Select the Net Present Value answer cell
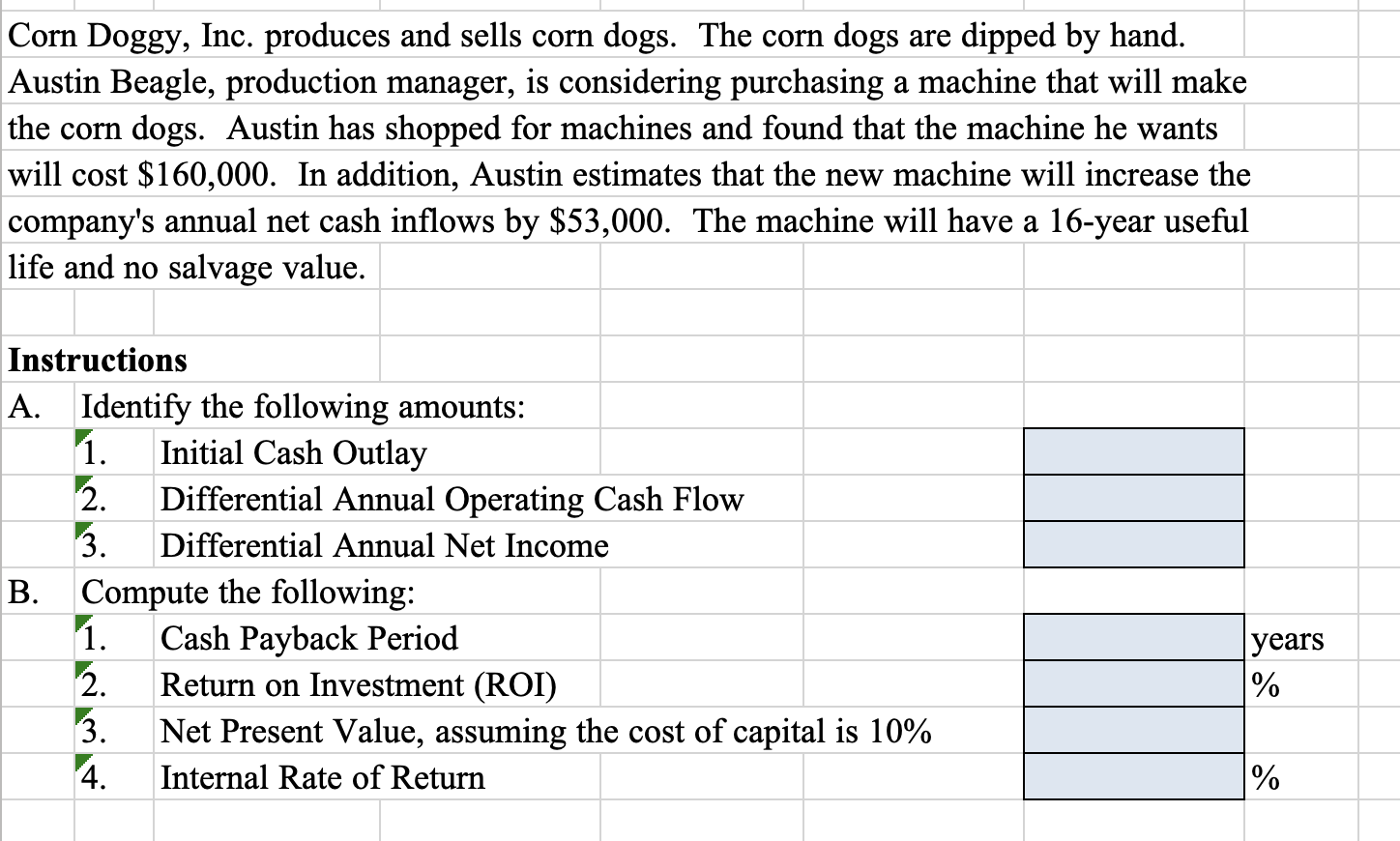Image resolution: width=1400 pixels, height=841 pixels. (x=1134, y=730)
